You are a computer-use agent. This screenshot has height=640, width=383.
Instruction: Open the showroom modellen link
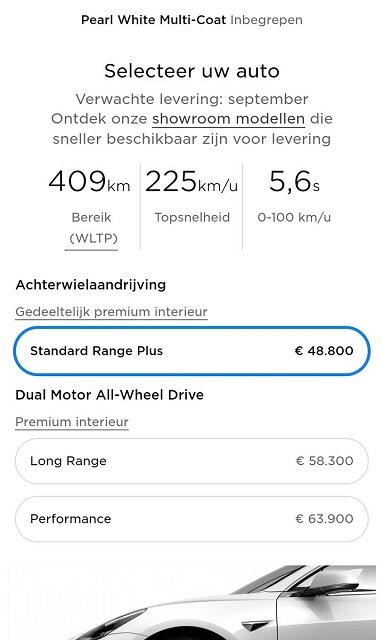(x=229, y=119)
